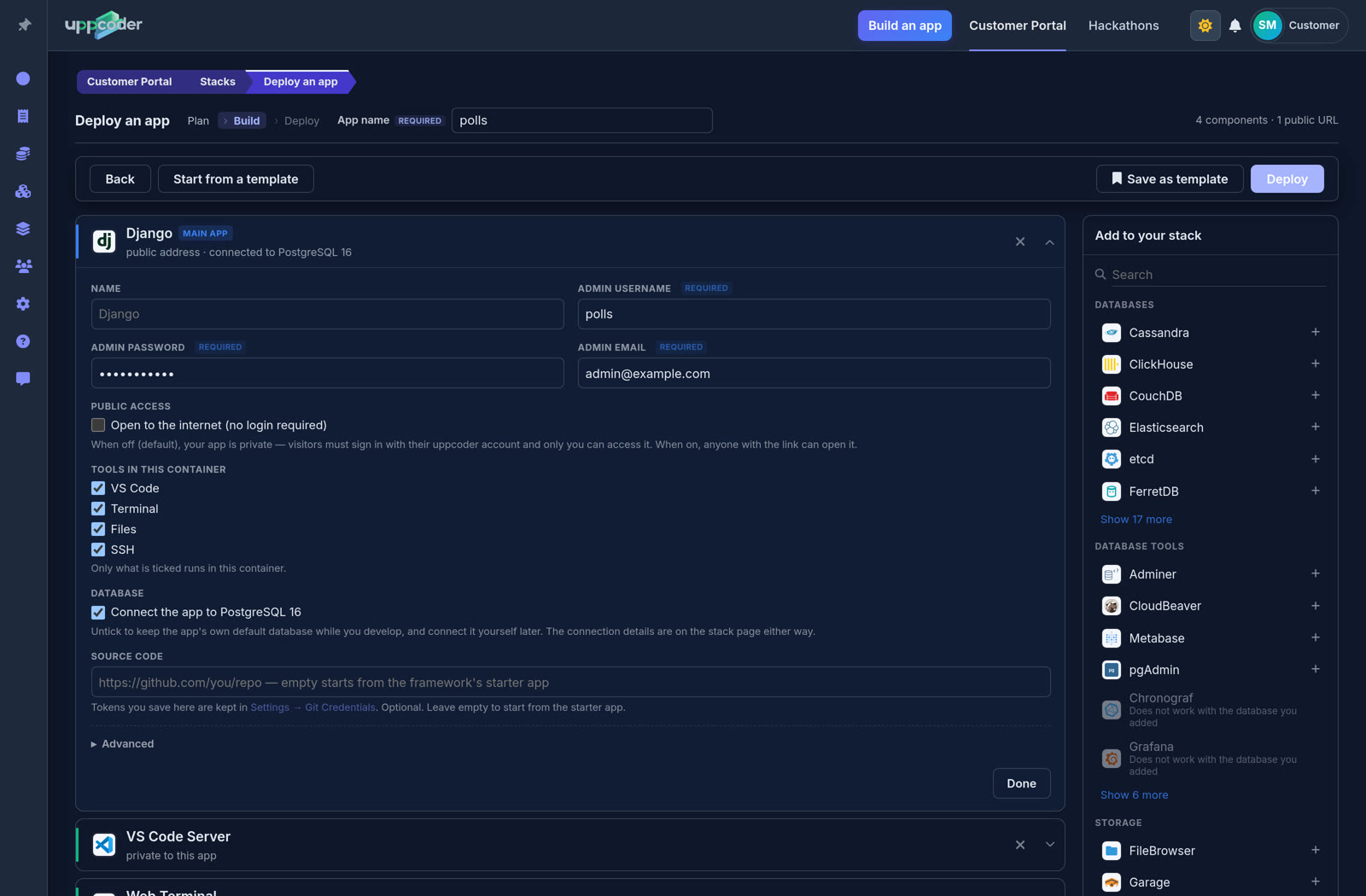1366x896 pixels.
Task: Show 6 more database tools
Action: 1134,794
